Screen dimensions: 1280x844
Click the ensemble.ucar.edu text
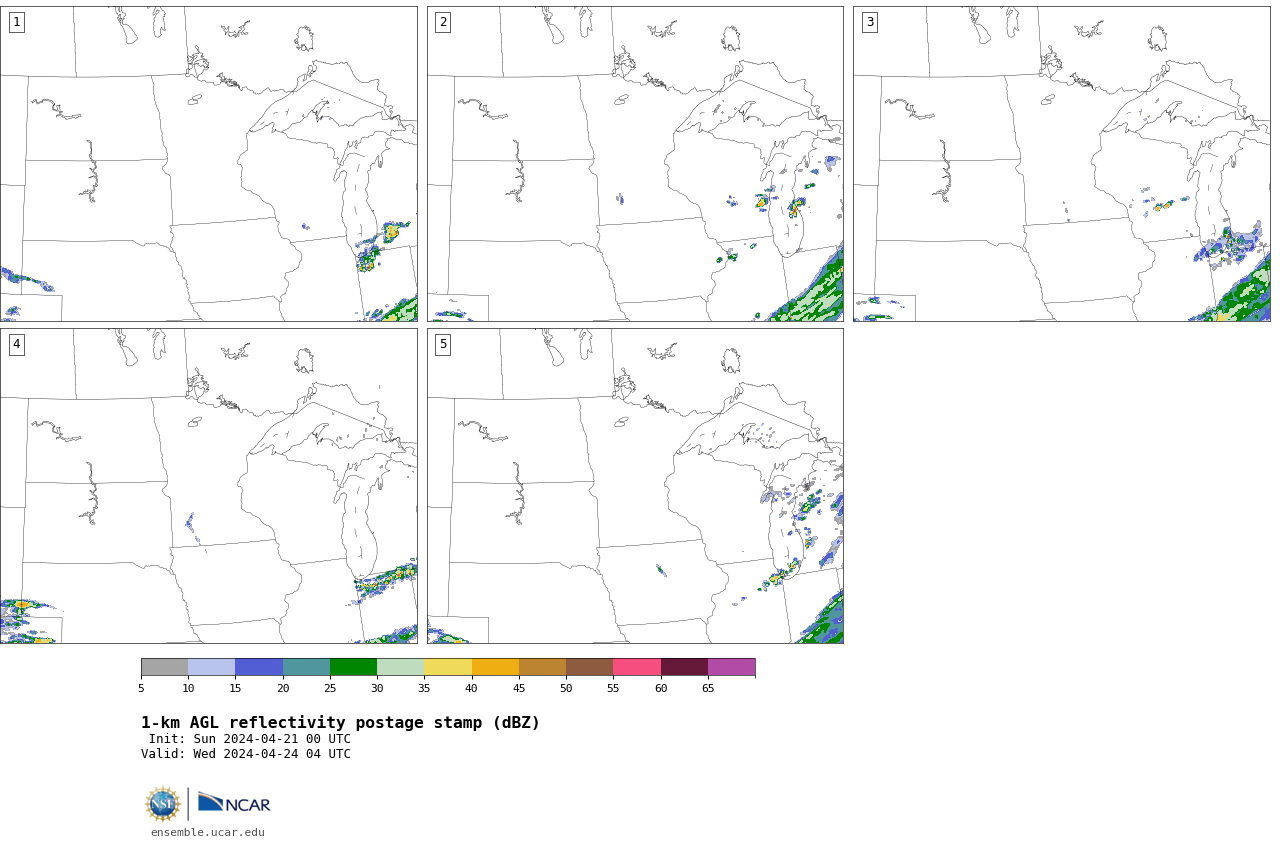pyautogui.click(x=208, y=832)
